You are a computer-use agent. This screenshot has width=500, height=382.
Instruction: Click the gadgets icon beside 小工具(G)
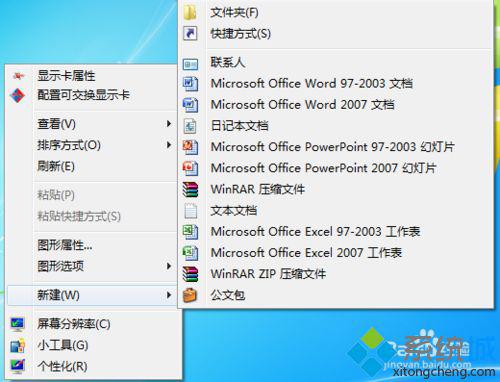click(x=17, y=346)
